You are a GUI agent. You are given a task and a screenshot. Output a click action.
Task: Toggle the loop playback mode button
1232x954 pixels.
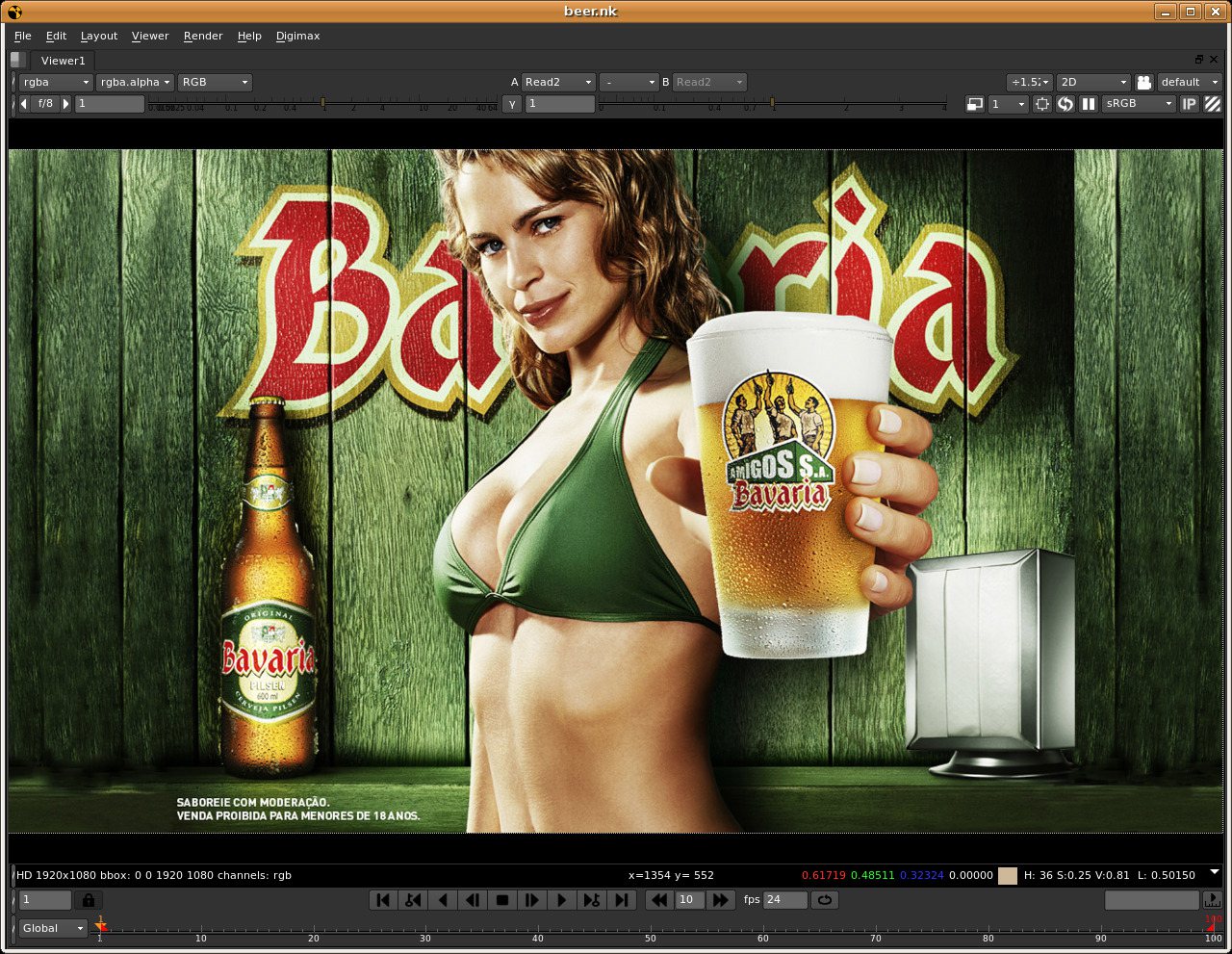coord(825,900)
